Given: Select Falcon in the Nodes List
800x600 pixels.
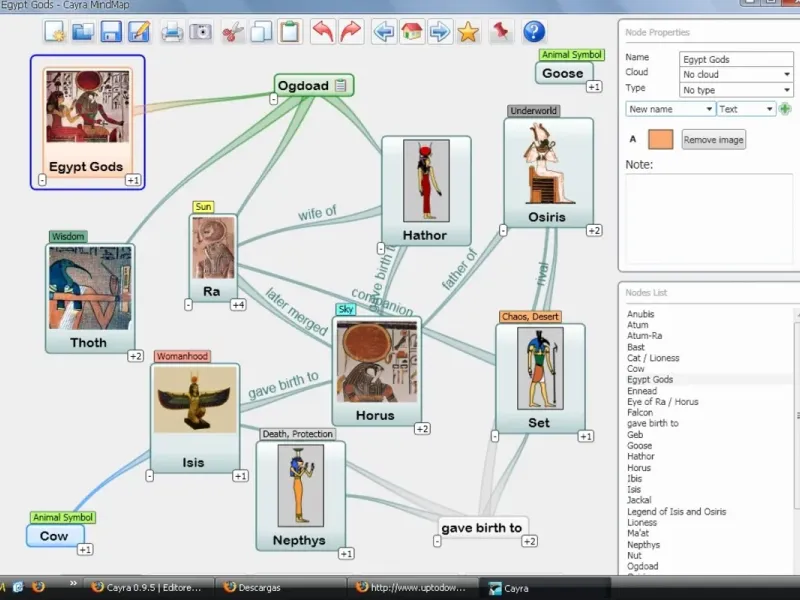Looking at the screenshot, I should tap(640, 413).
